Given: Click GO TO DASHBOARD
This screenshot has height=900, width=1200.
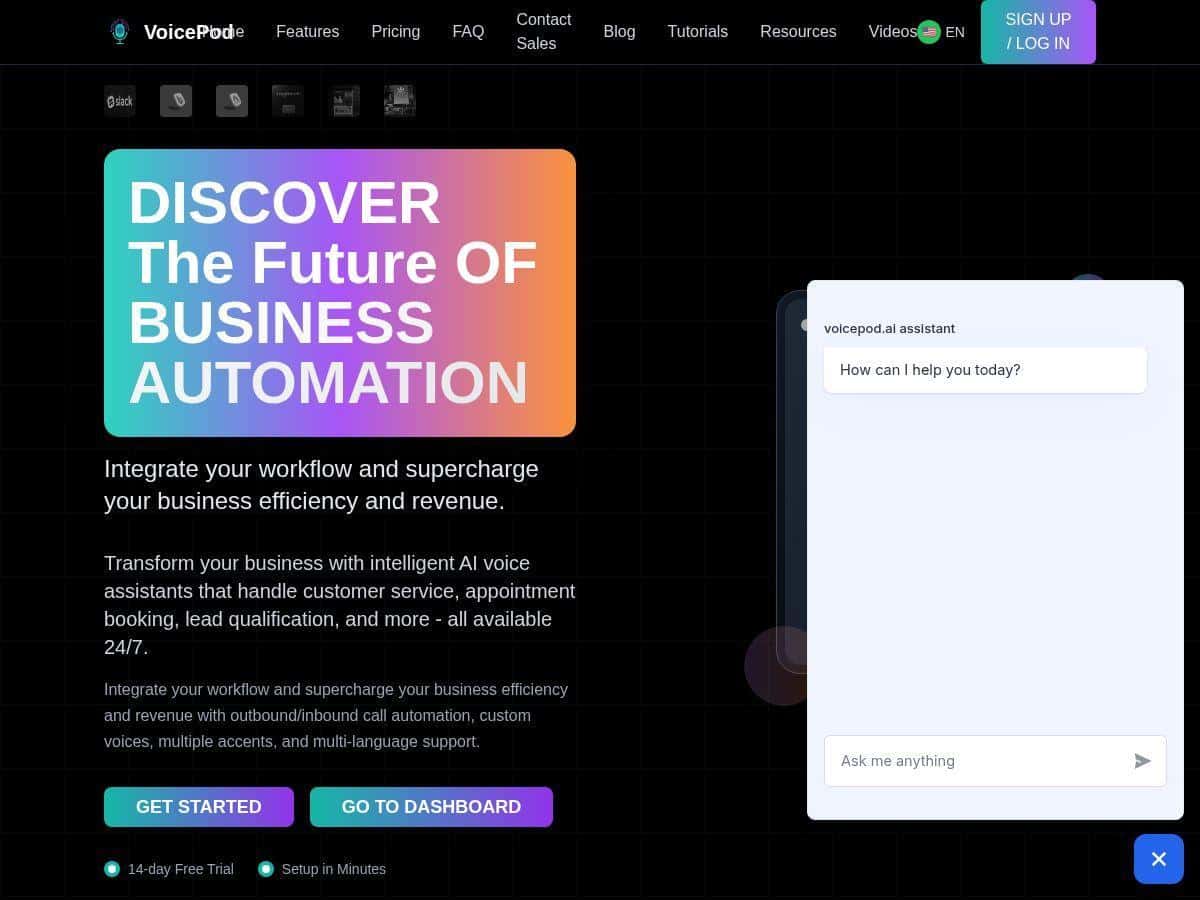Looking at the screenshot, I should [x=431, y=806].
